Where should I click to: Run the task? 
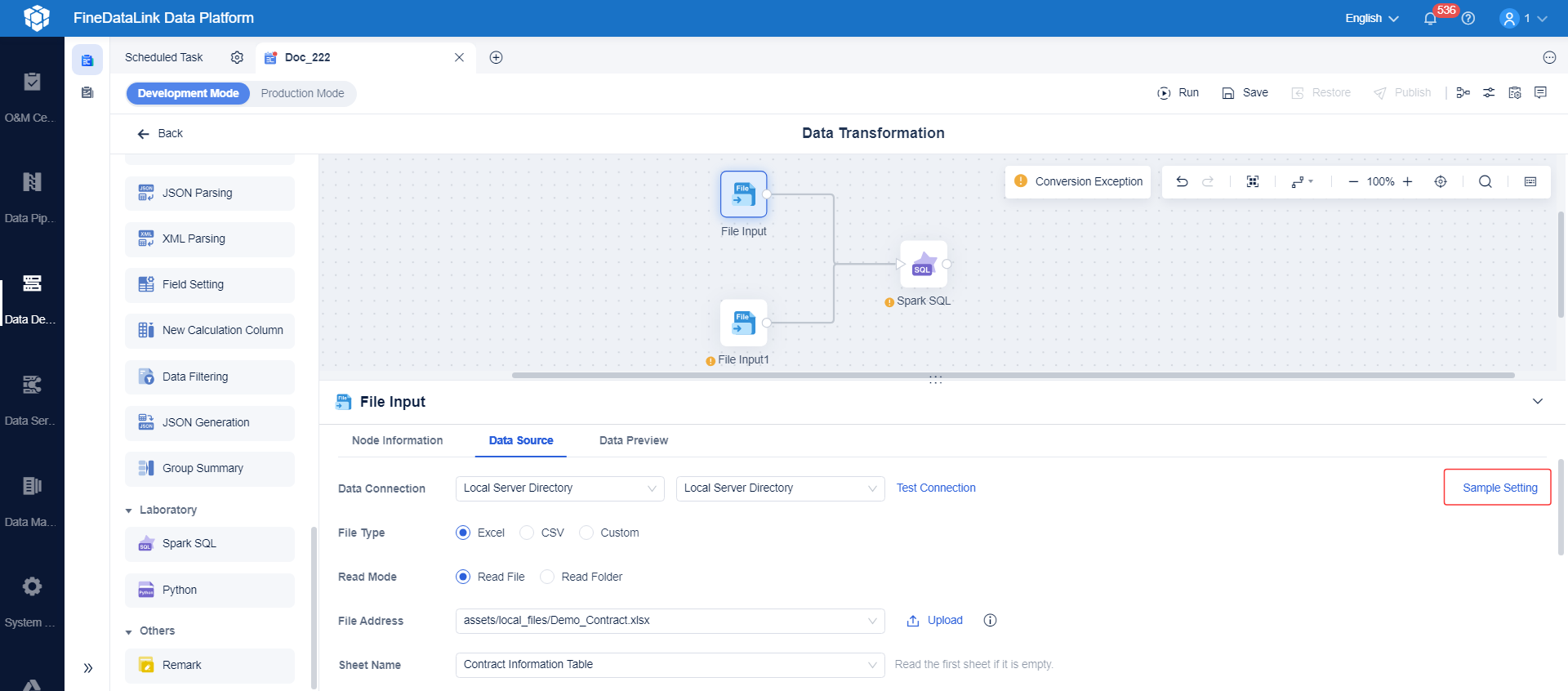coord(1178,92)
